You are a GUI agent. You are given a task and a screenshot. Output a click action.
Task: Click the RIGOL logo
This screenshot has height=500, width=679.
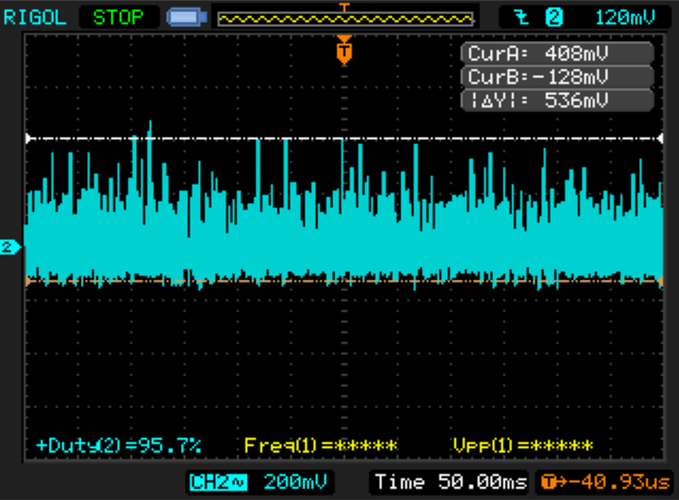(x=36, y=17)
